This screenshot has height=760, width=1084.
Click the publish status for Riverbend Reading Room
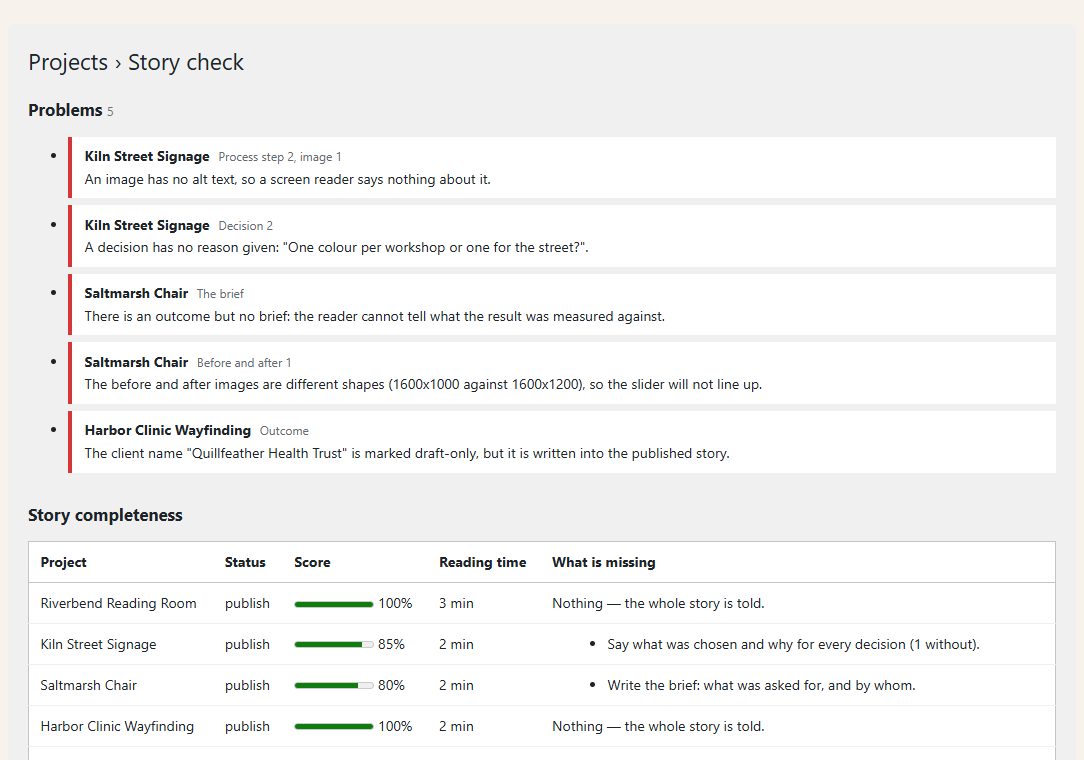pos(247,603)
